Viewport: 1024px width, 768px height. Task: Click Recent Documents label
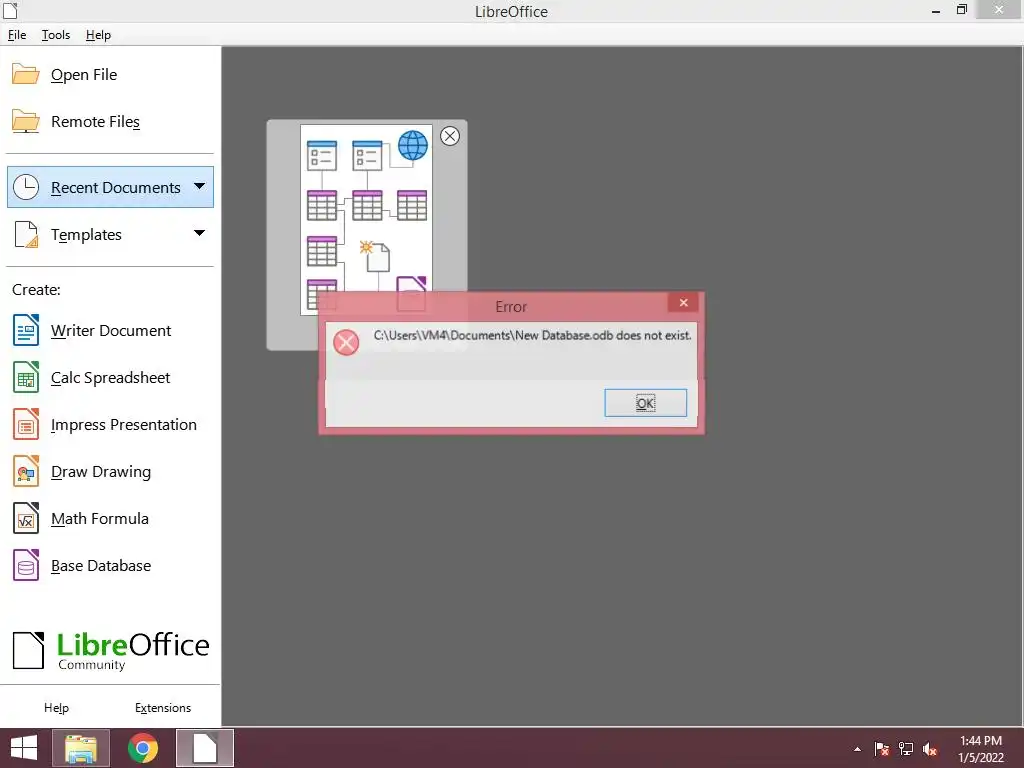[x=116, y=187]
